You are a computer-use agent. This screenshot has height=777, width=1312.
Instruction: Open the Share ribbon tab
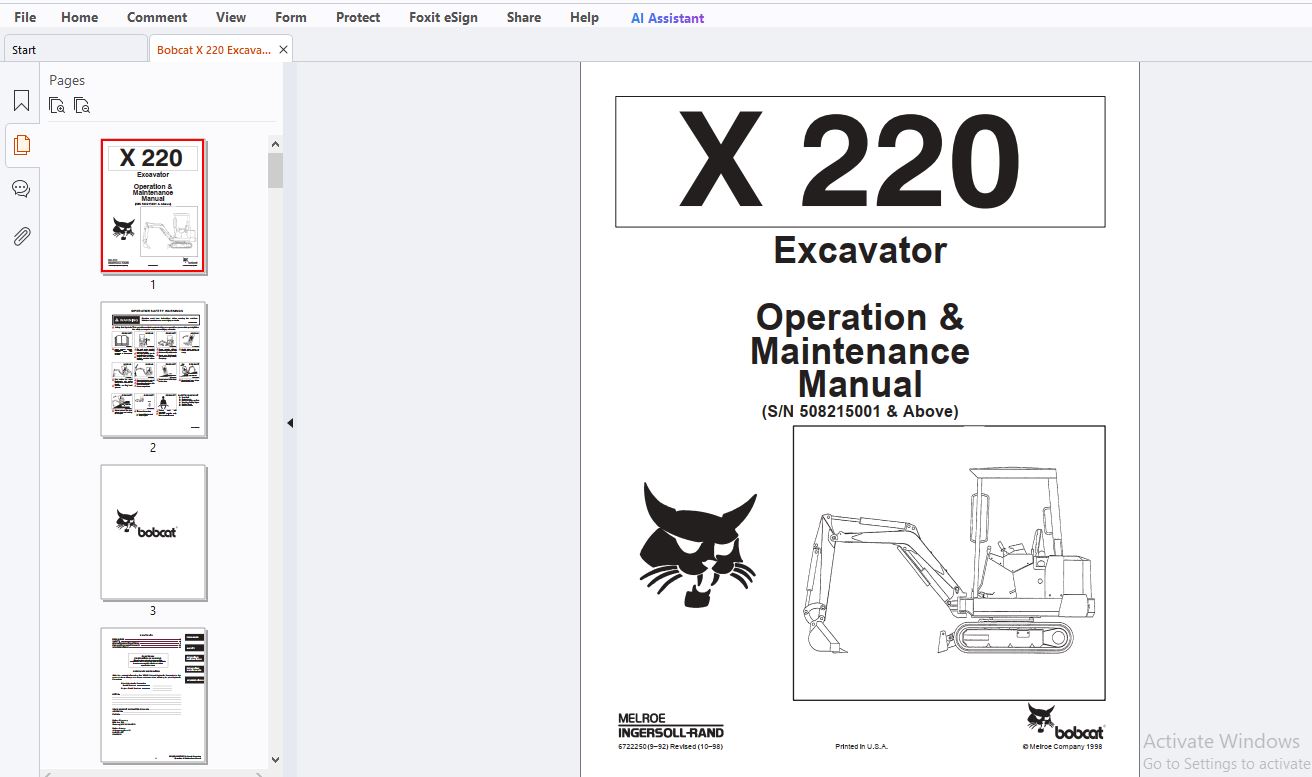pos(524,17)
